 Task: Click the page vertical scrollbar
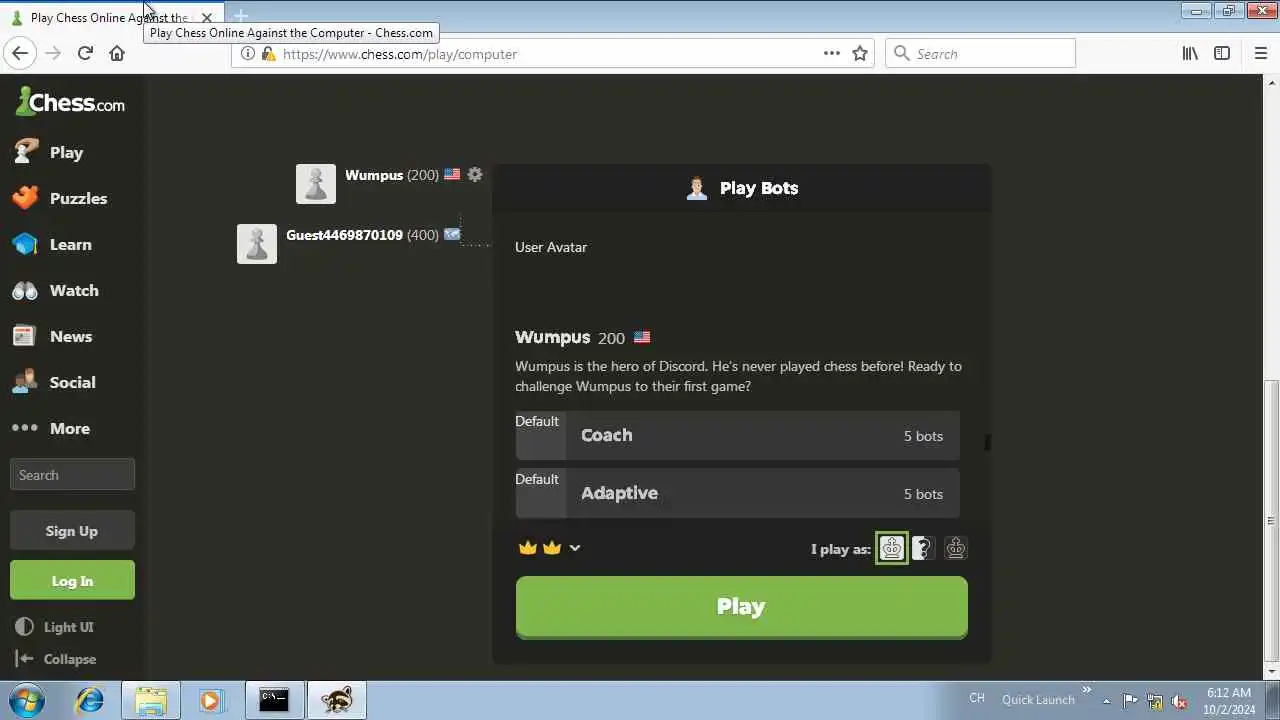tap(1272, 520)
